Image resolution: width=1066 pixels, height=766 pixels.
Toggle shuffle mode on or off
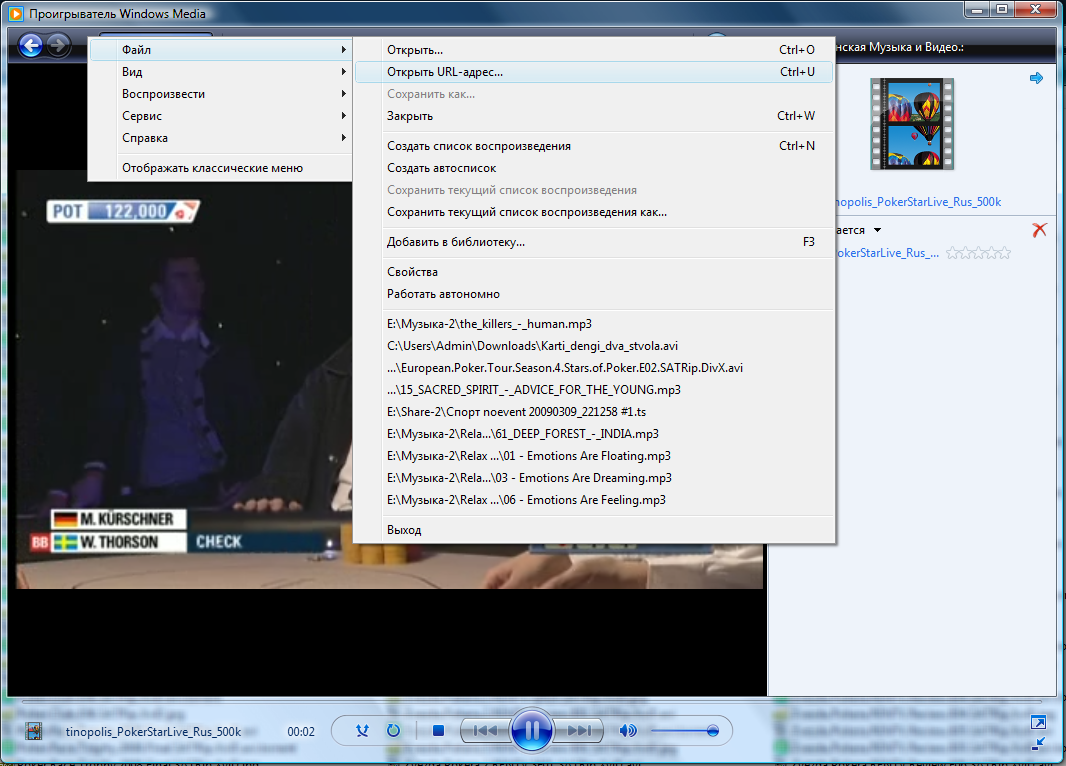coord(363,731)
